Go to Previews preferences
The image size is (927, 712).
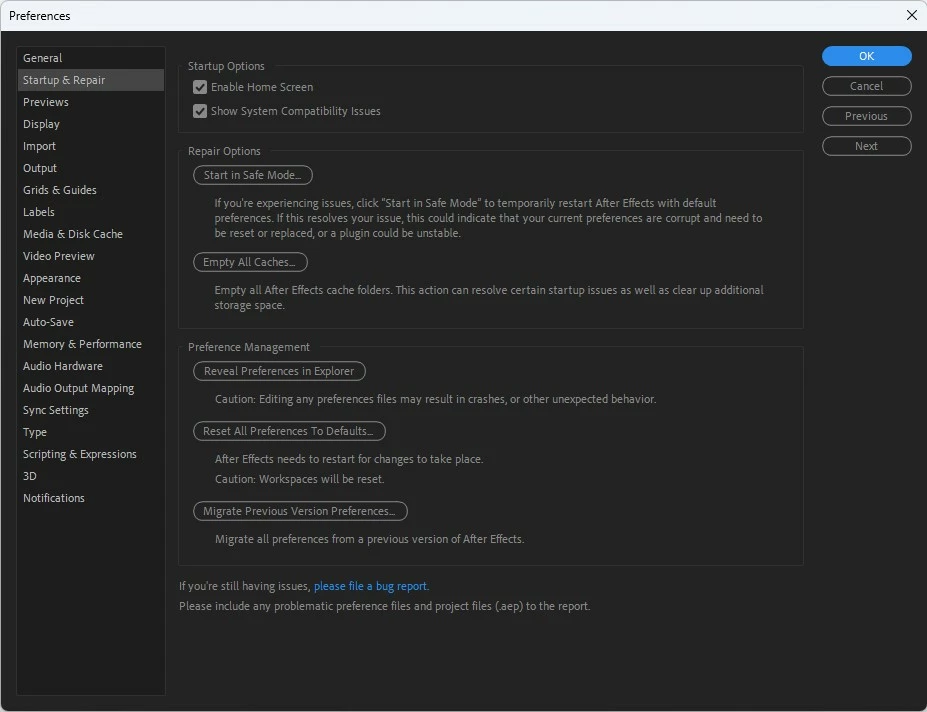click(x=90, y=102)
